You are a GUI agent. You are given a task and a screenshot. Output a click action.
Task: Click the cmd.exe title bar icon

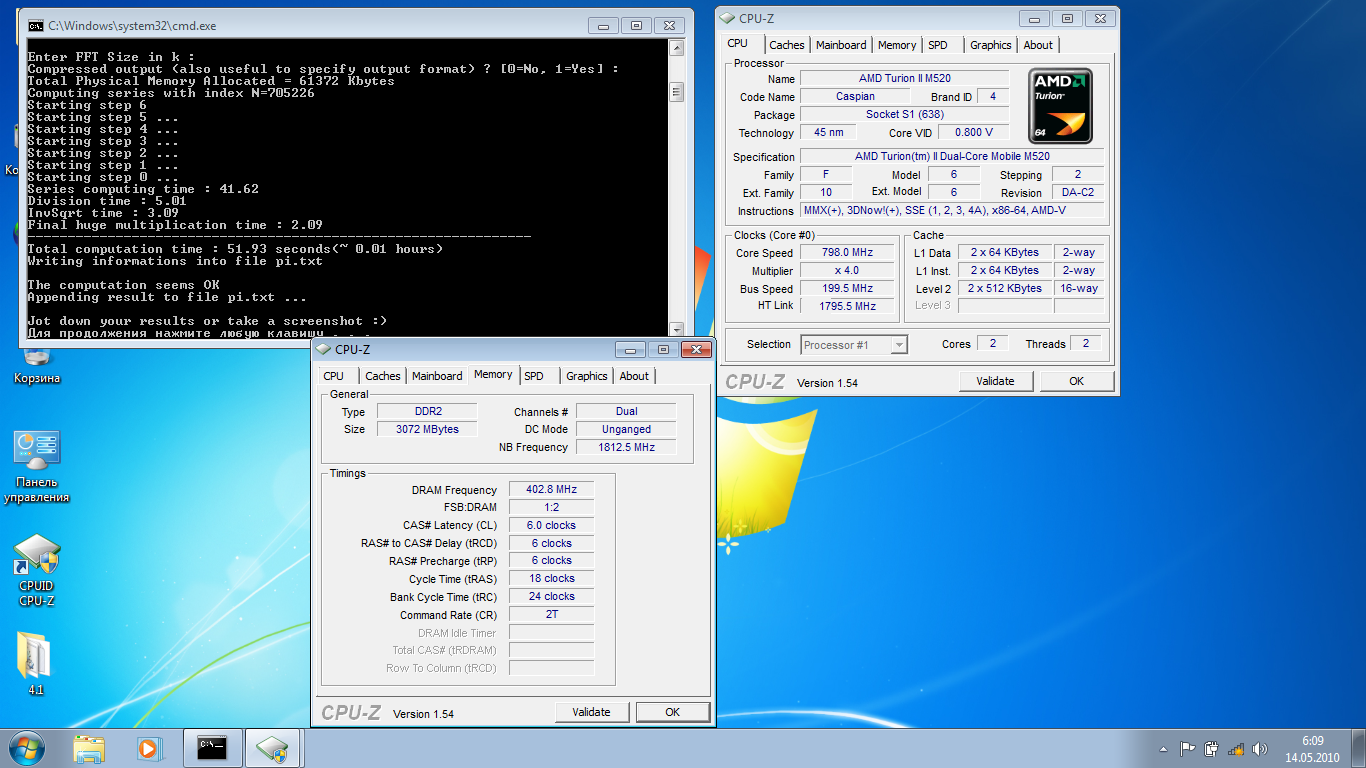coord(35,25)
